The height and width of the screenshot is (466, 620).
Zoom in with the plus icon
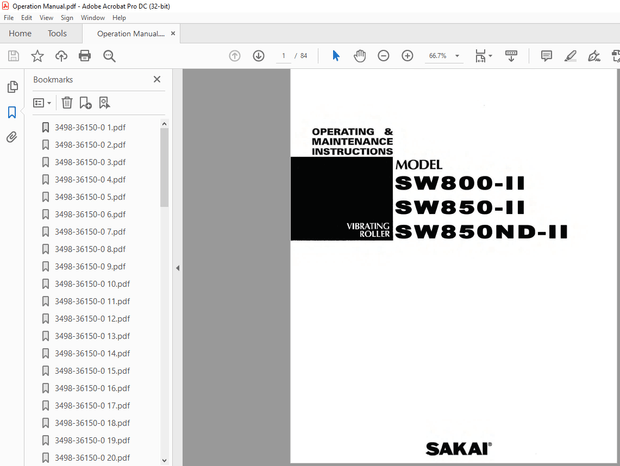tap(407, 56)
